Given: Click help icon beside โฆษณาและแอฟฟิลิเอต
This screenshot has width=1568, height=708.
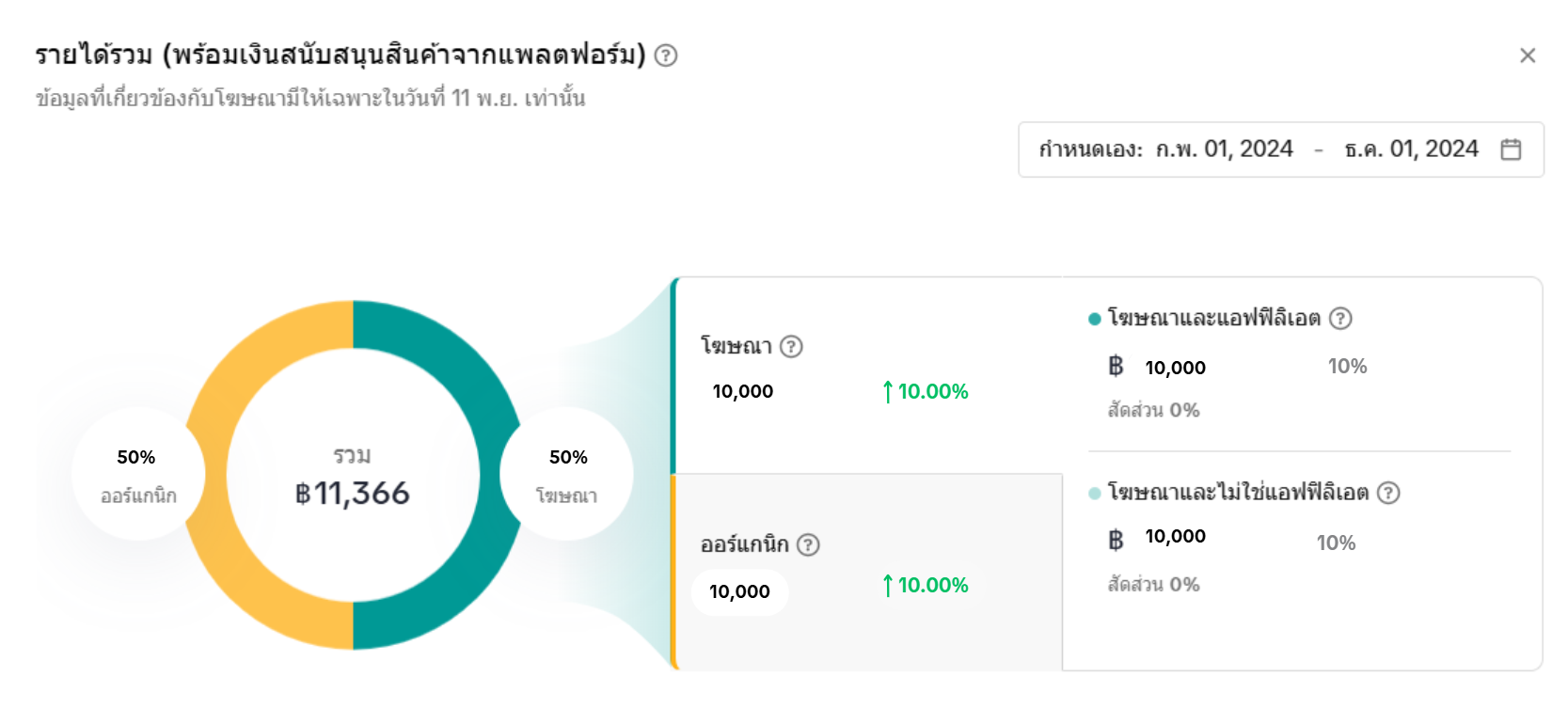Looking at the screenshot, I should pyautogui.click(x=1340, y=319).
